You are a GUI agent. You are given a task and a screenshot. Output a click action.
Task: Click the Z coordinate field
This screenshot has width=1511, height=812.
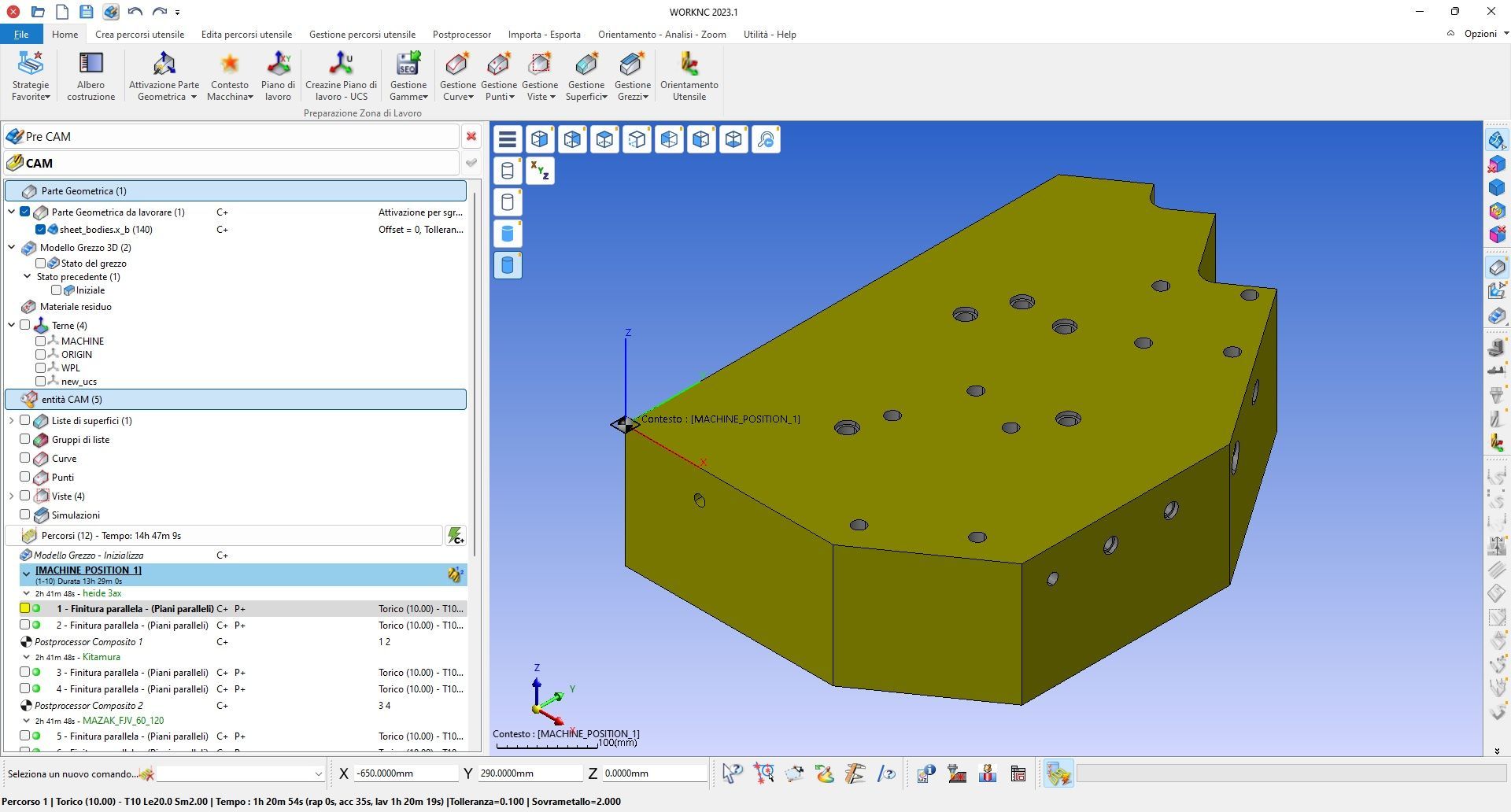click(x=654, y=773)
